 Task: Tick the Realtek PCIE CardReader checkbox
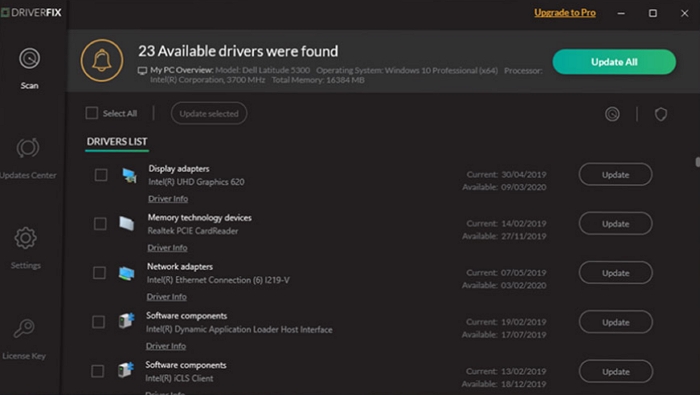pos(100,224)
